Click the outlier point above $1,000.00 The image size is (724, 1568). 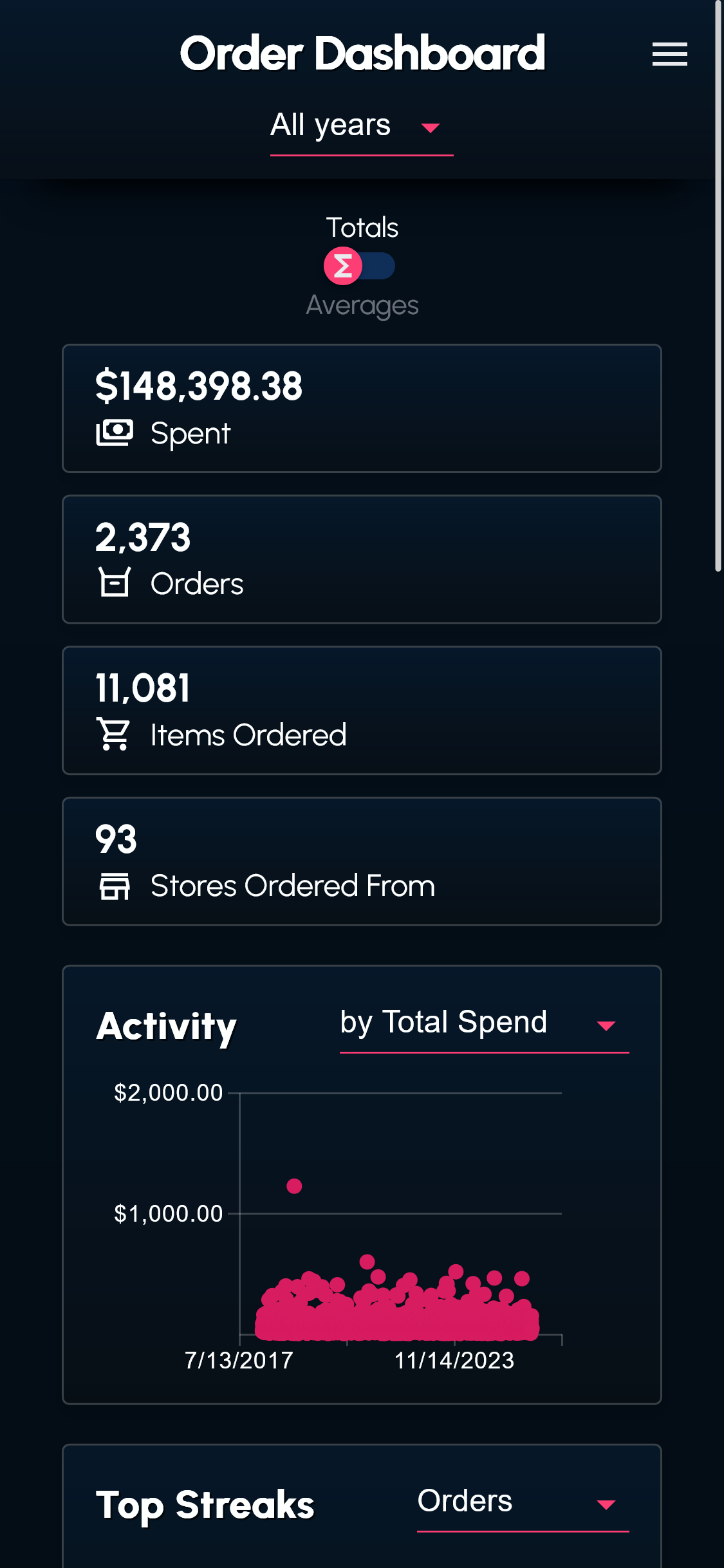[294, 1186]
